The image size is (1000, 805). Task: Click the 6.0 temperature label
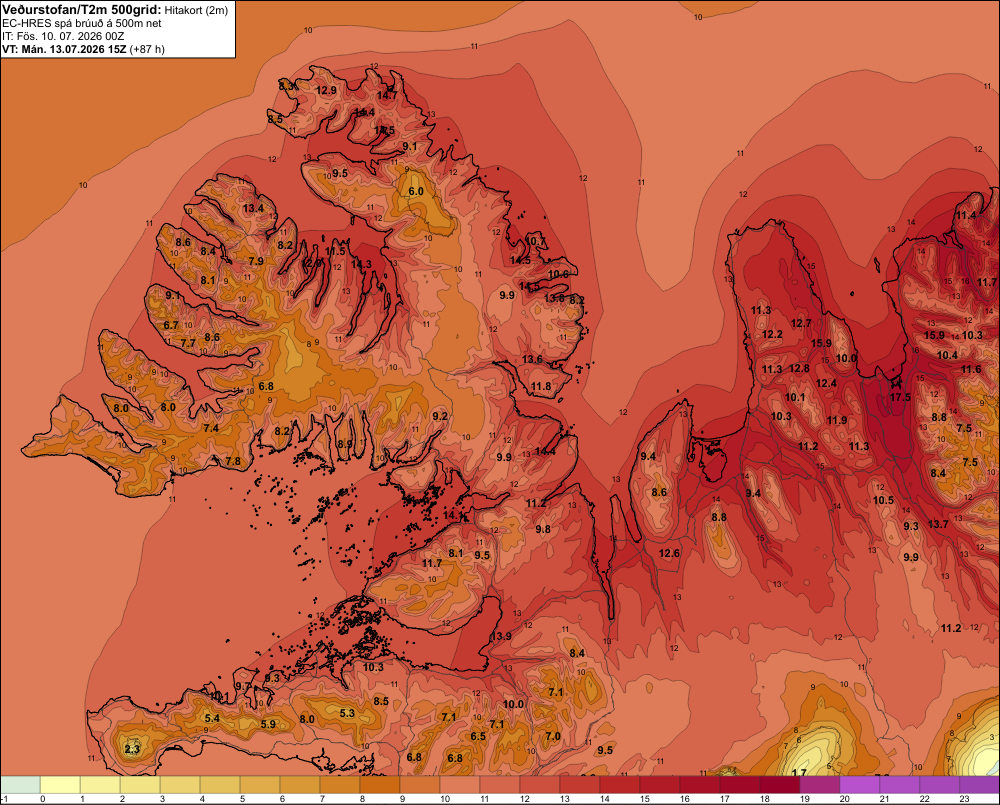click(x=416, y=191)
